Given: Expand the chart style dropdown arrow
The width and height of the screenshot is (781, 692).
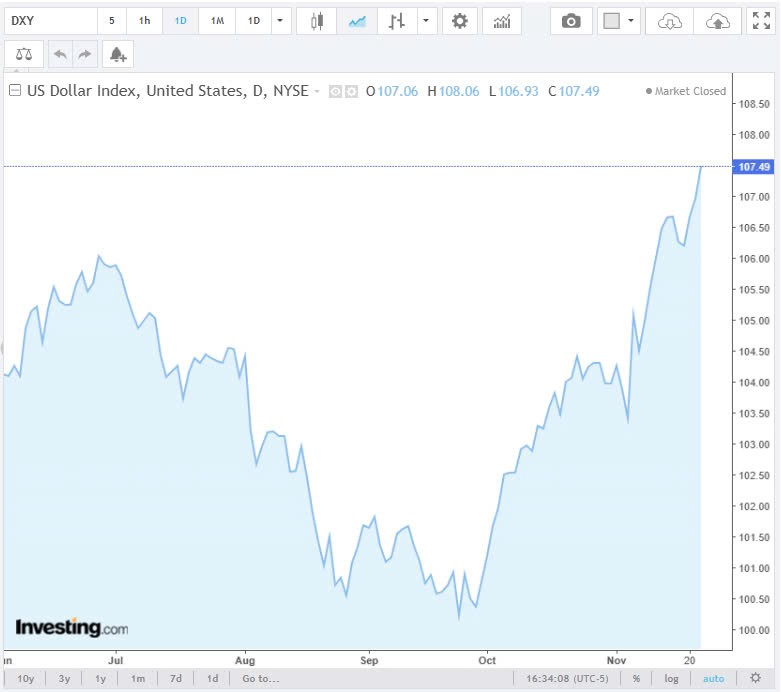Looking at the screenshot, I should [x=427, y=21].
